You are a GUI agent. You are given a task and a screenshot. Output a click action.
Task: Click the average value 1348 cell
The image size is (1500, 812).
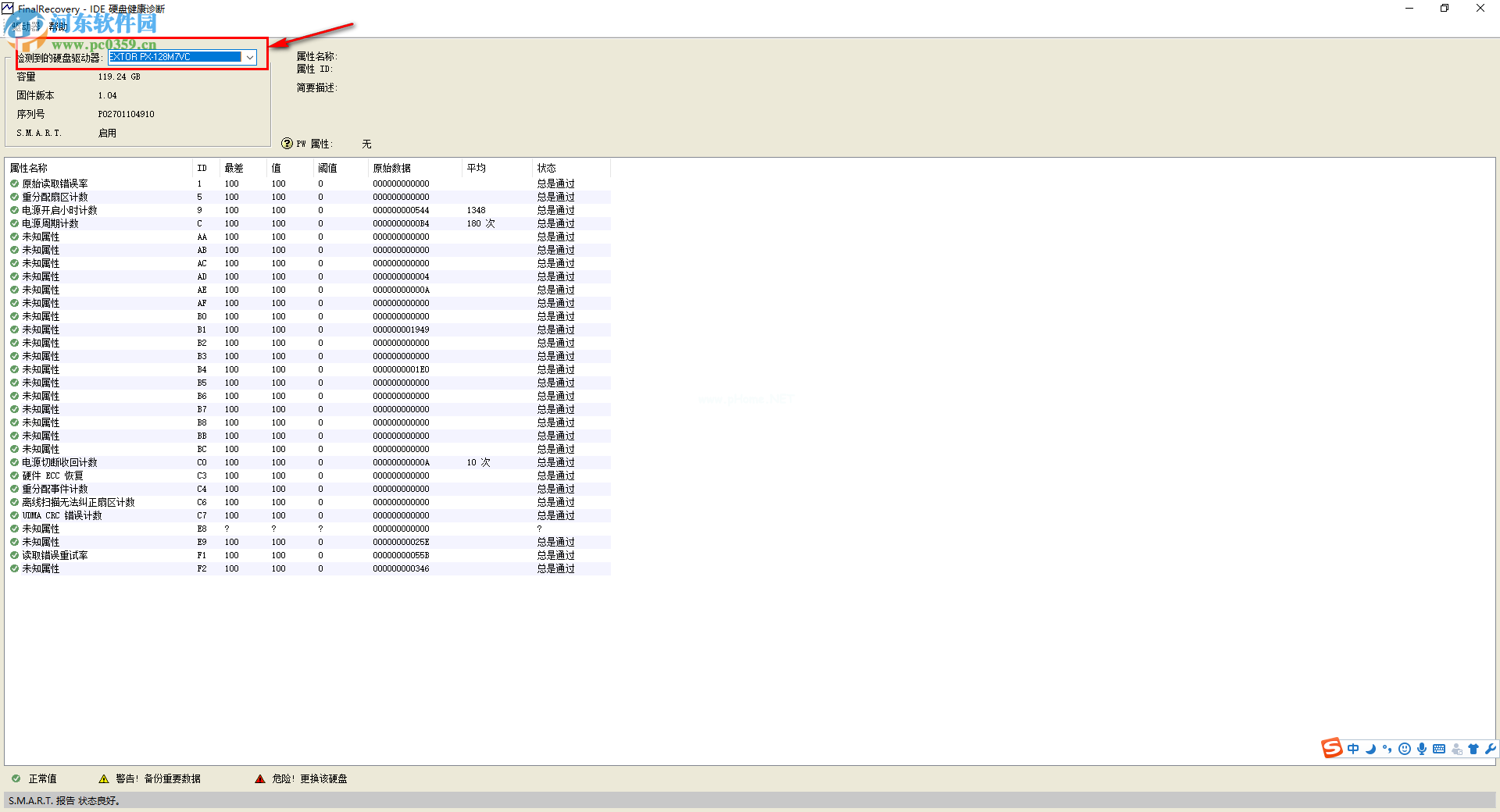tap(477, 211)
